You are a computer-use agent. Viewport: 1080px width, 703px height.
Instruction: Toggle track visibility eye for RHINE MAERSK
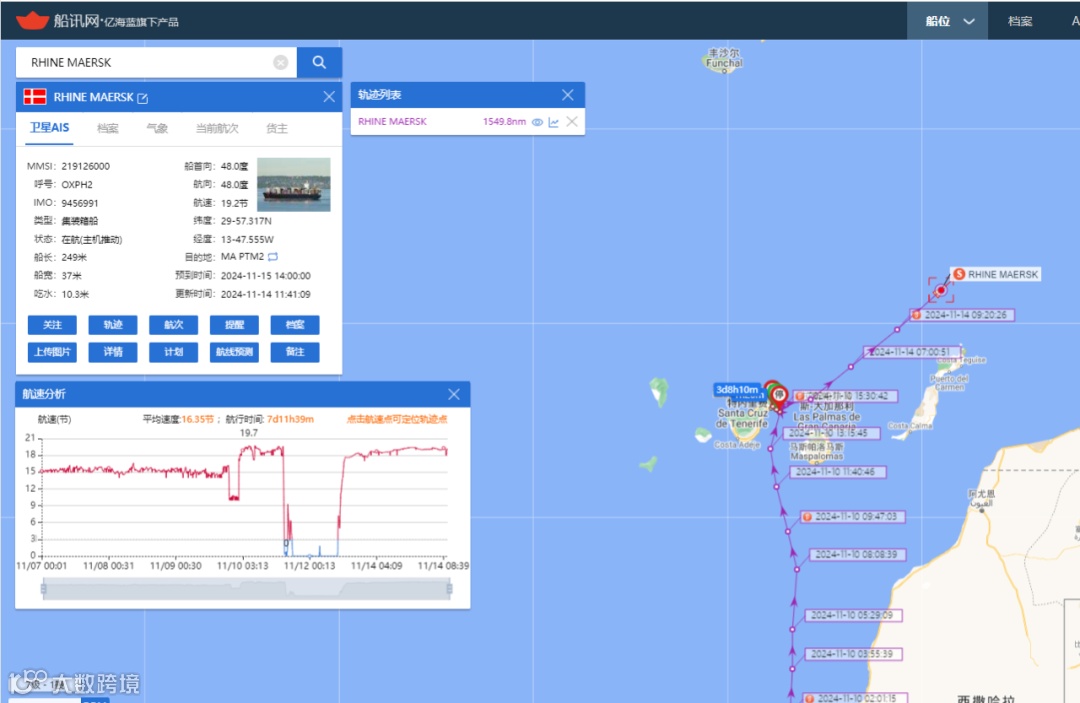click(537, 122)
